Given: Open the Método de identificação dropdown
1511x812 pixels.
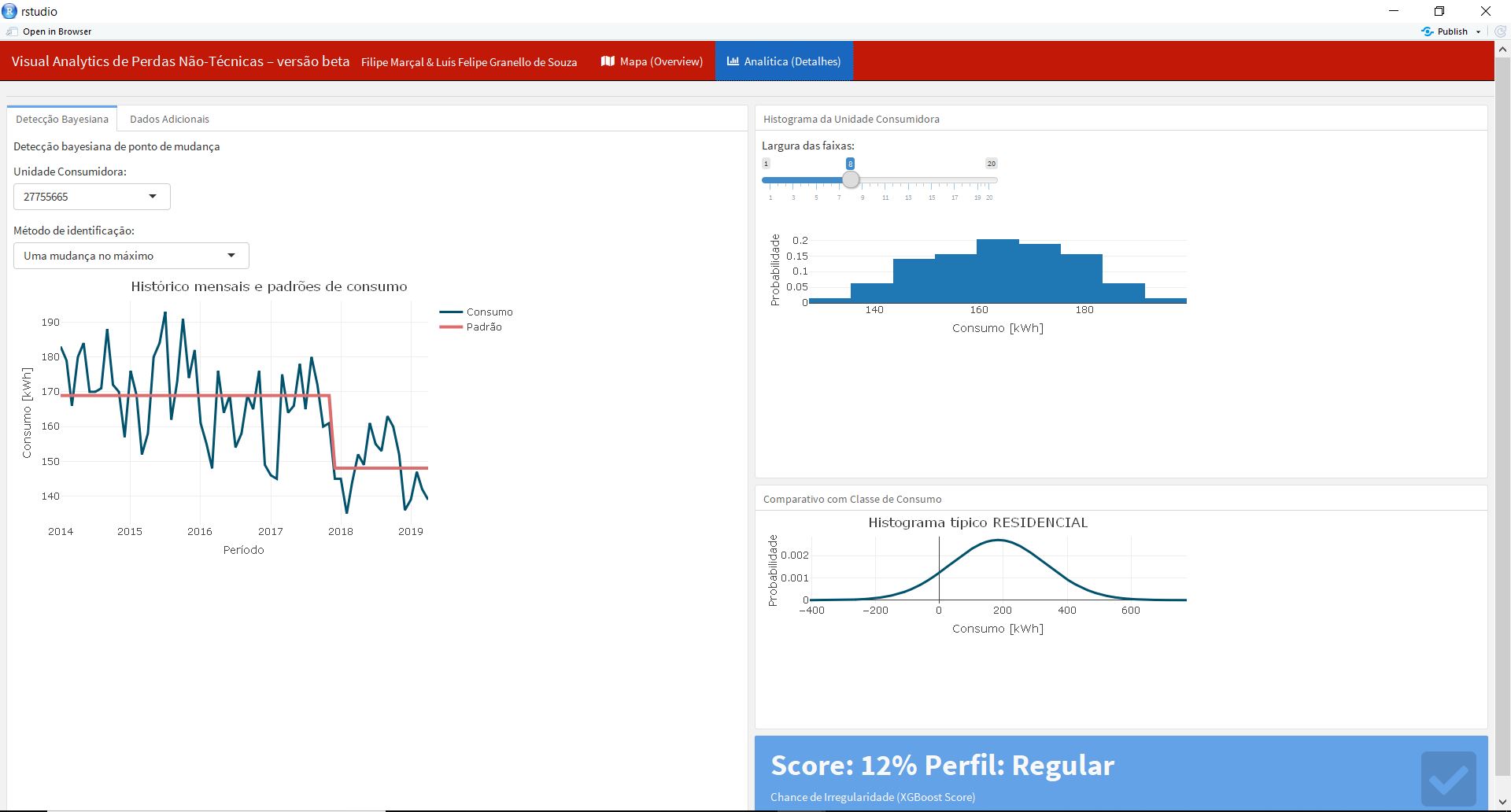Looking at the screenshot, I should click(131, 256).
